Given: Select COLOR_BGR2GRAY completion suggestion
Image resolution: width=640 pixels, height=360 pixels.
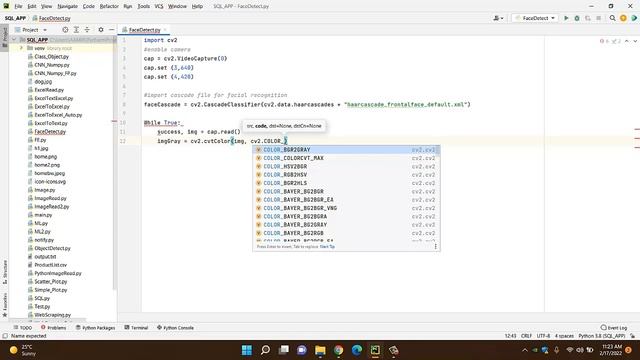Looking at the screenshot, I should (346, 150).
